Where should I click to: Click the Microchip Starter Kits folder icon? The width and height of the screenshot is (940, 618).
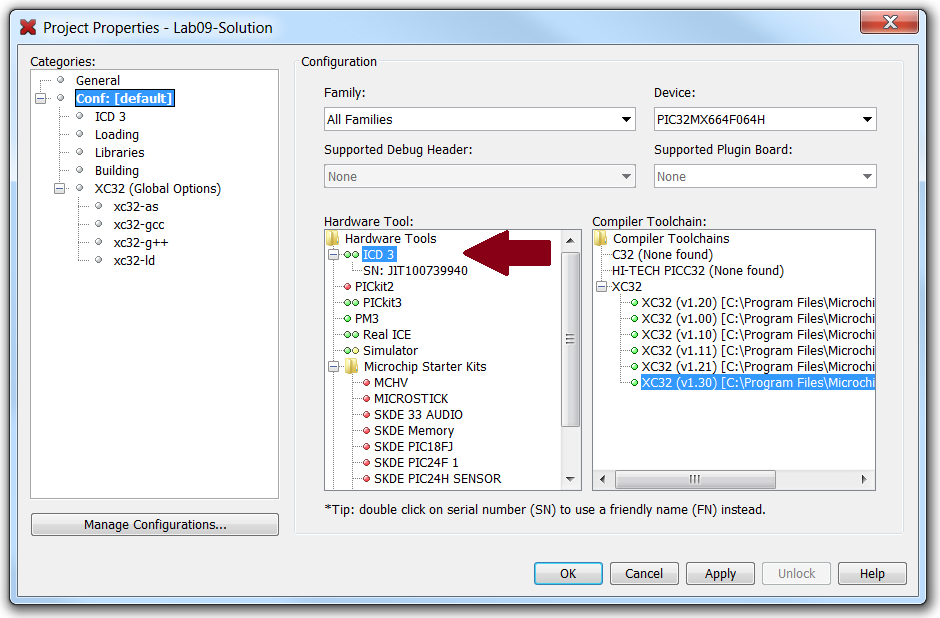(x=352, y=367)
